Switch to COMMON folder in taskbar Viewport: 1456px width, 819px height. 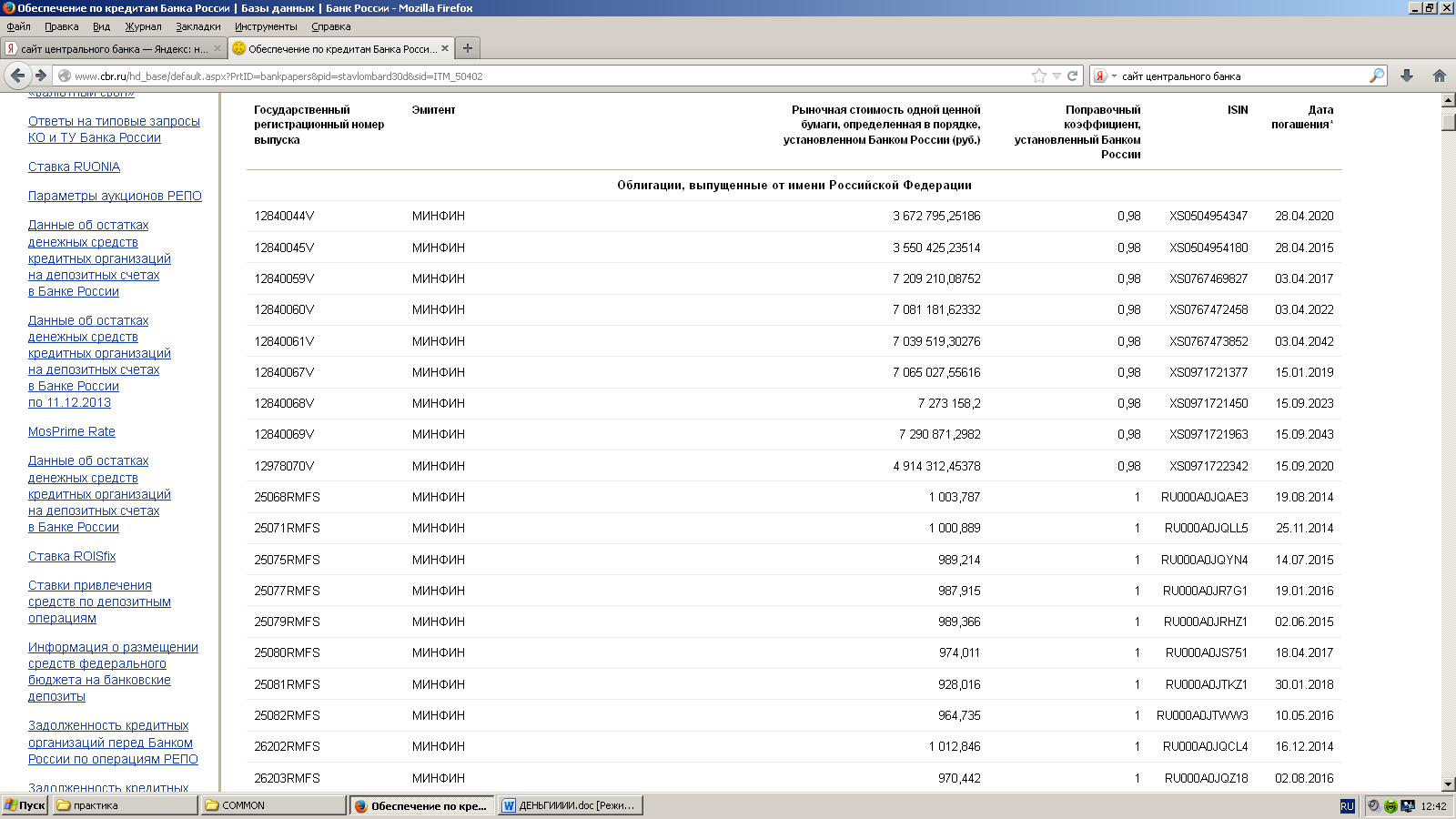[274, 805]
